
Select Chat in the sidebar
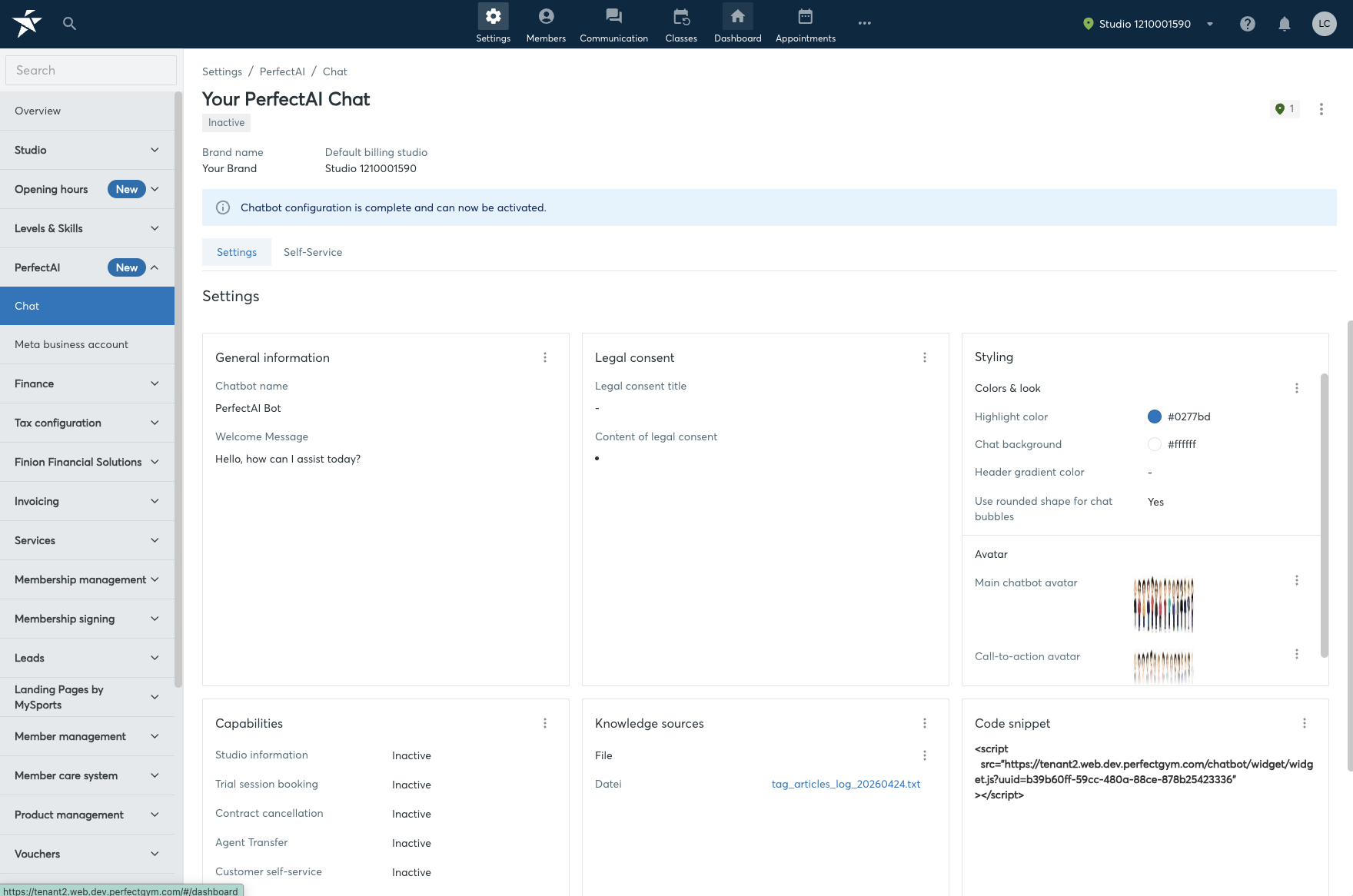click(87, 306)
